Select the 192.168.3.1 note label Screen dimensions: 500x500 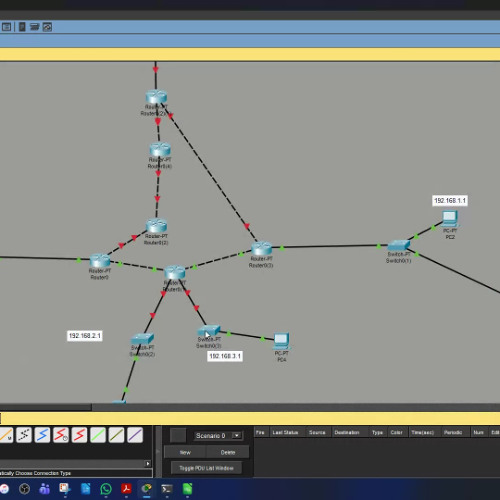coord(225,356)
